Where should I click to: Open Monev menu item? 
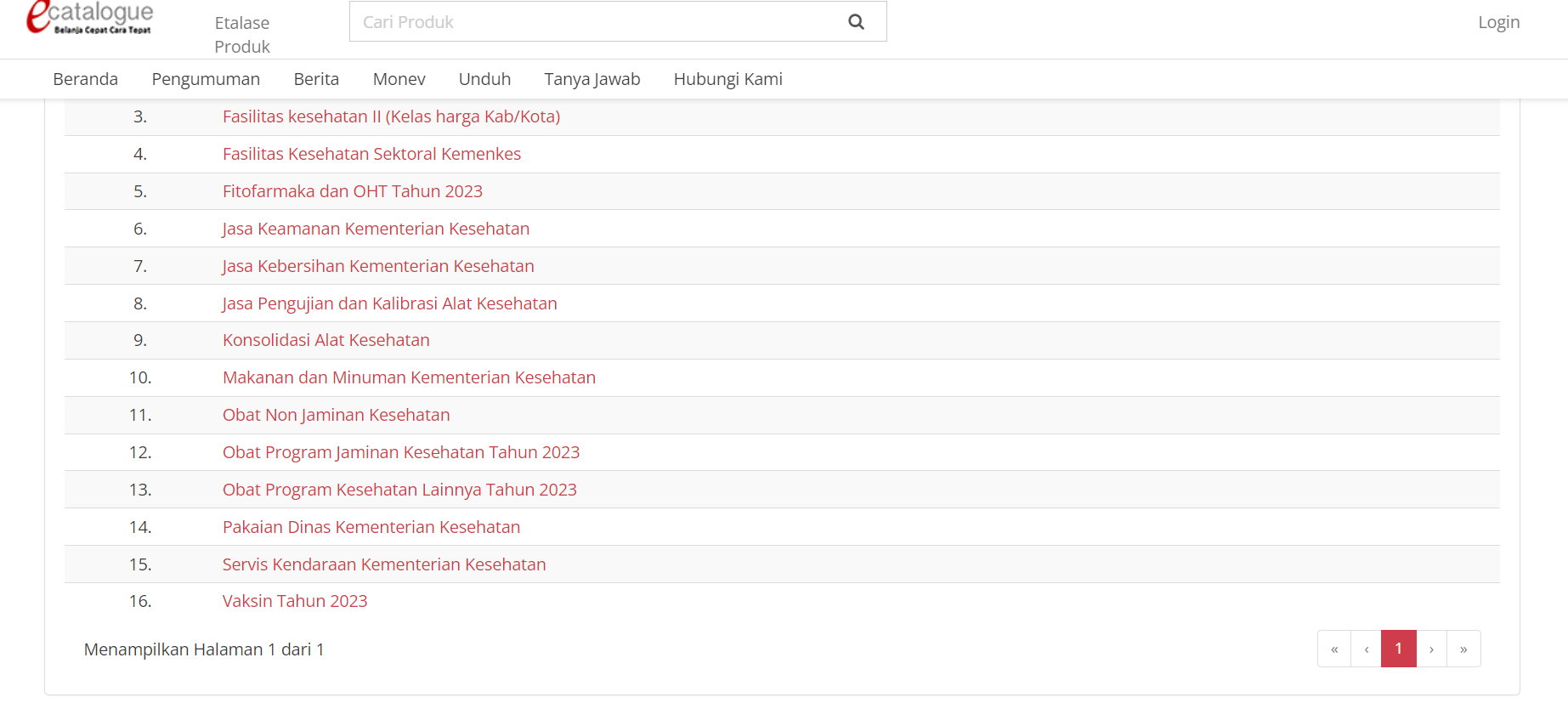[x=399, y=79]
